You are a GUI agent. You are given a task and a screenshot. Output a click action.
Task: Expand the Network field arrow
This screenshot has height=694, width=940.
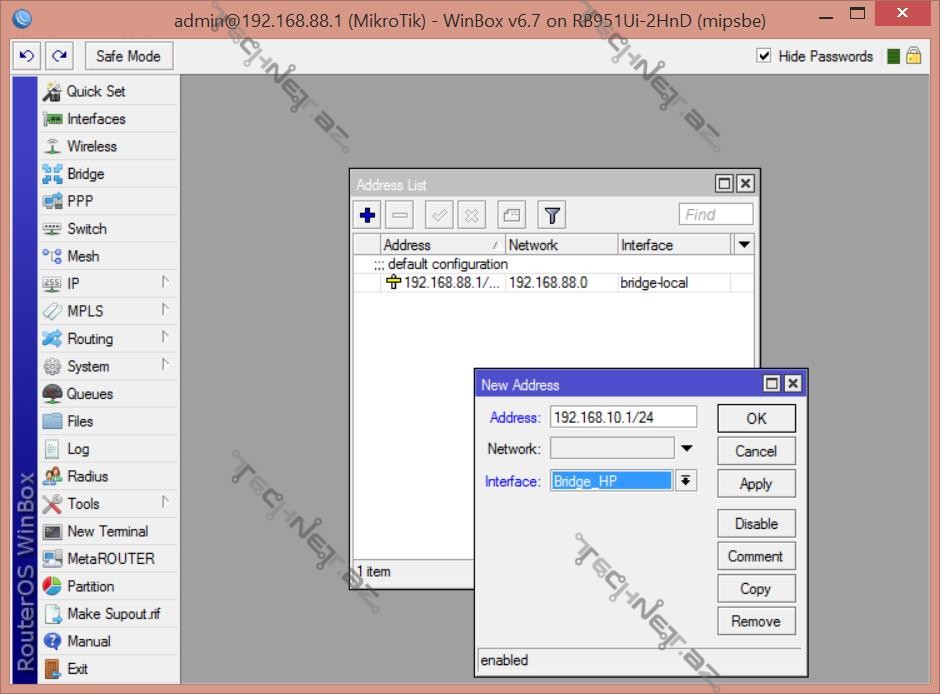coord(687,449)
